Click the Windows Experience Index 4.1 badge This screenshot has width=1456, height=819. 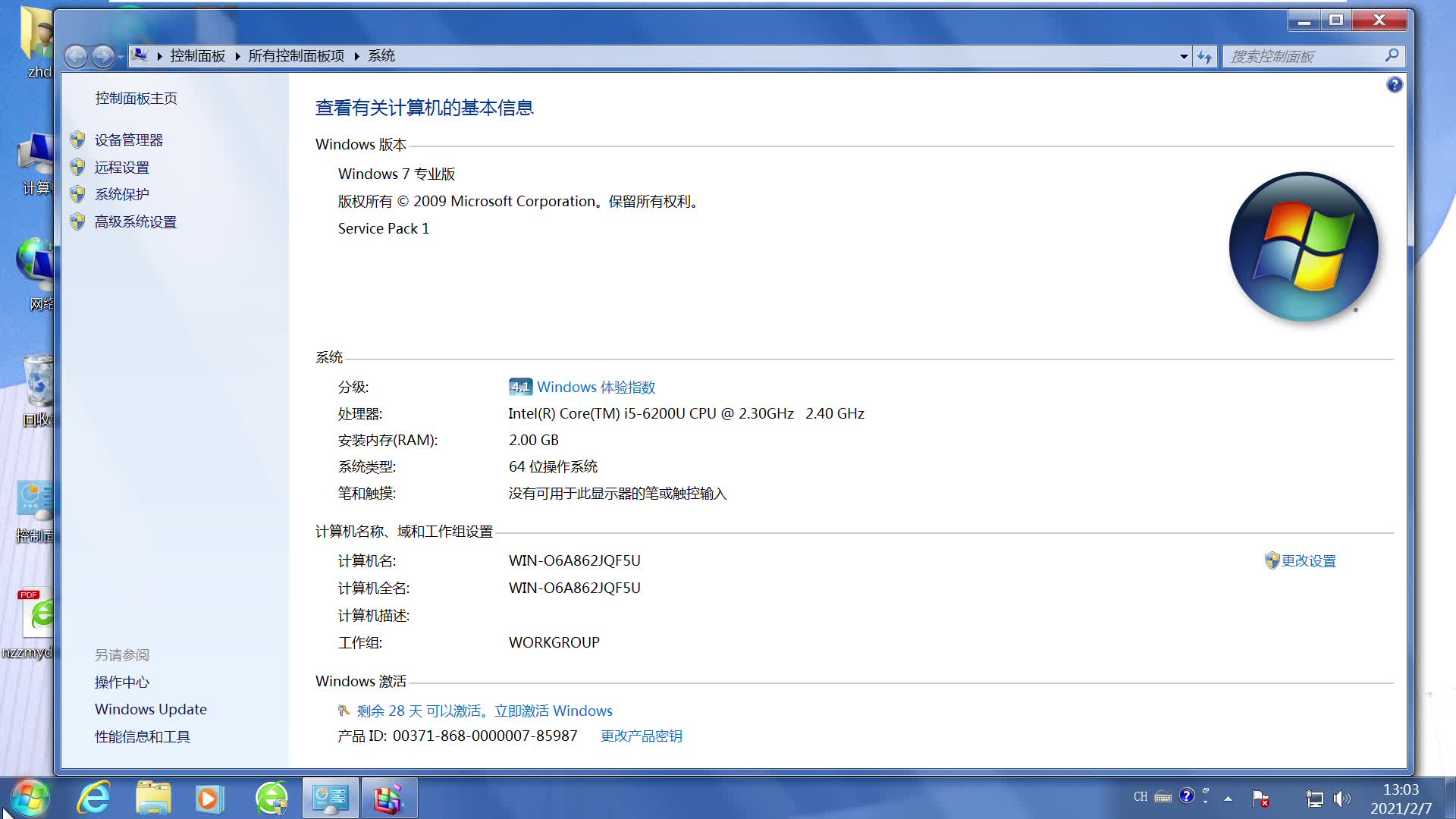tap(520, 387)
